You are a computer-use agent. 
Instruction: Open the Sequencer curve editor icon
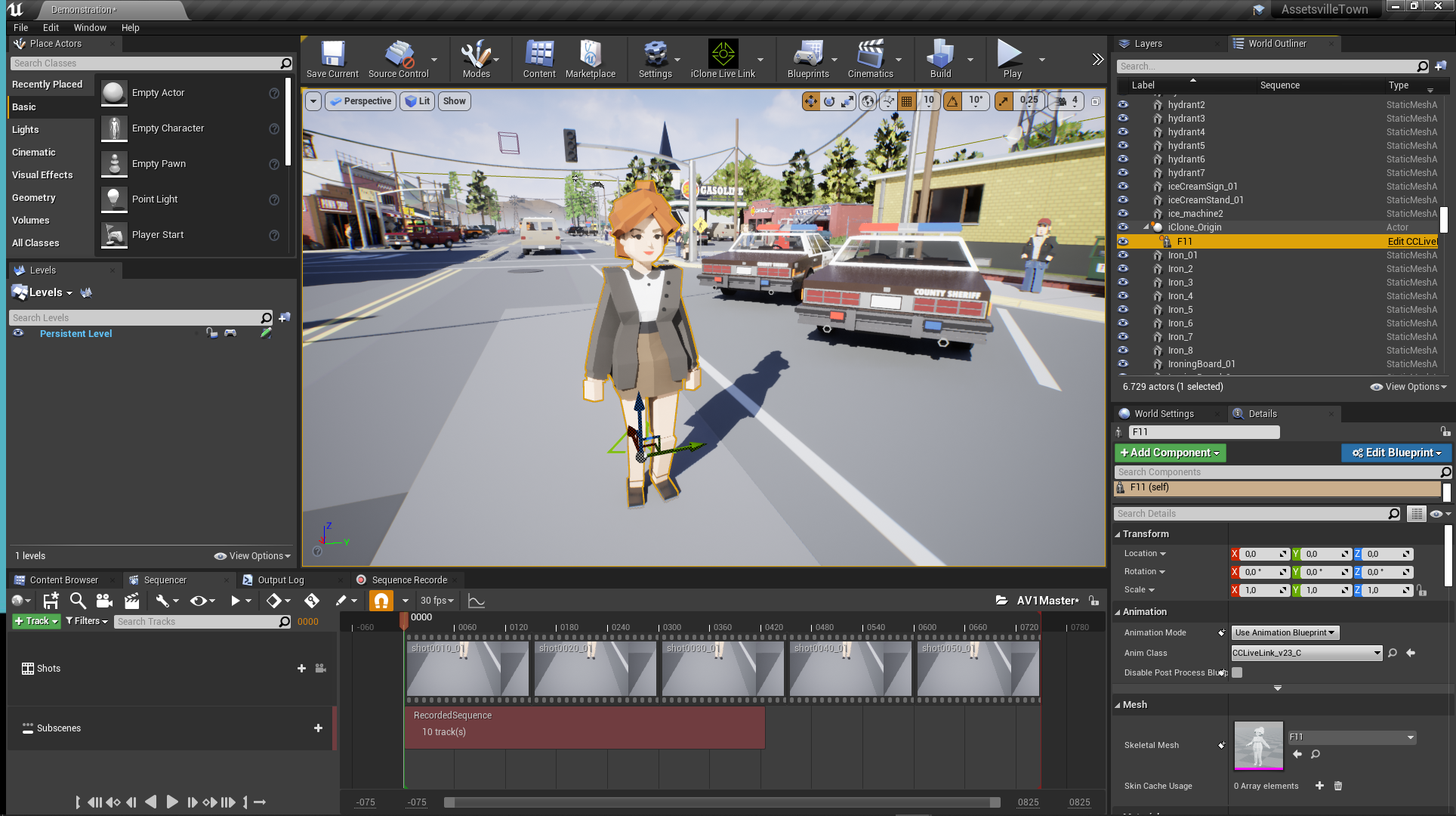[477, 601]
